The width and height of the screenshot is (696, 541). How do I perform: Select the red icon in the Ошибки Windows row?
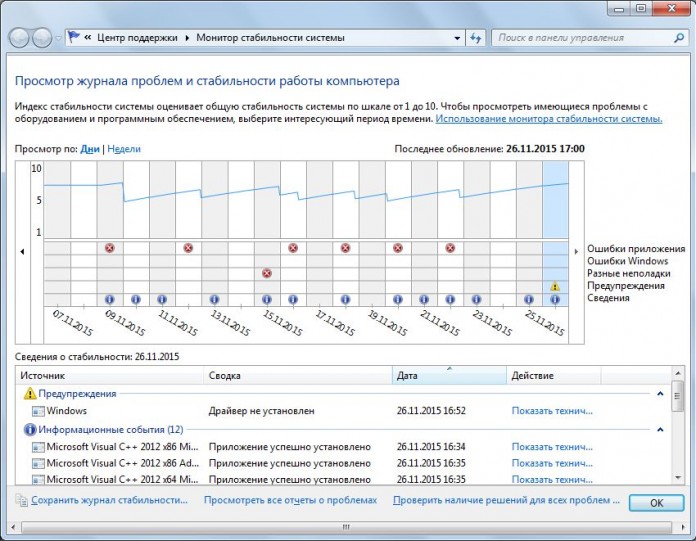click(x=267, y=273)
